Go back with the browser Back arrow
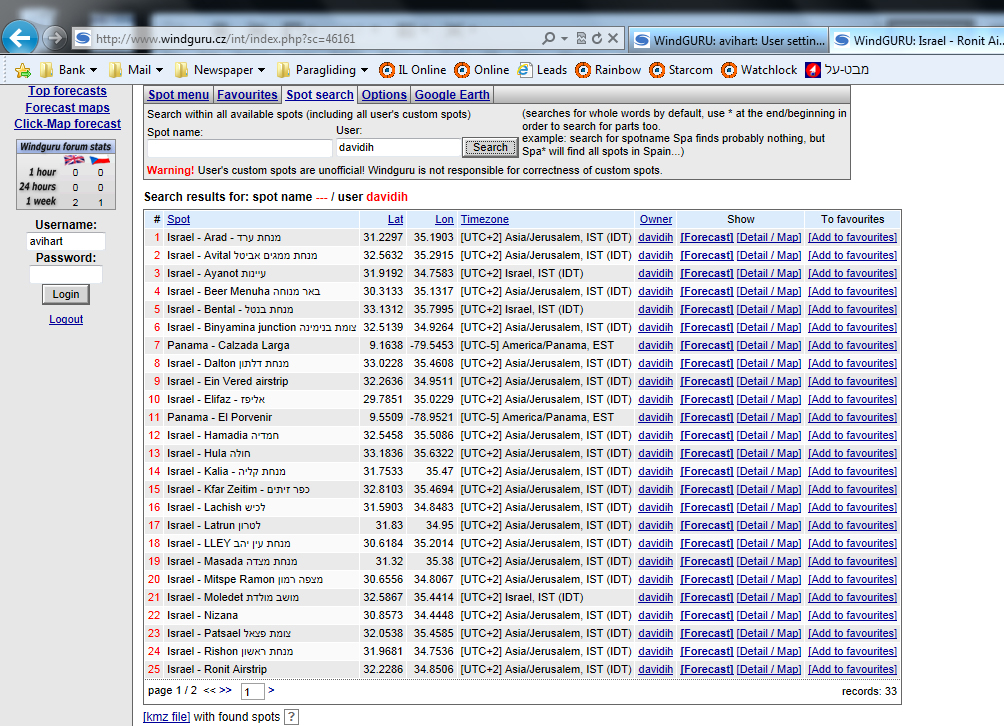Viewport: 1004px width, 726px height. pos(19,38)
